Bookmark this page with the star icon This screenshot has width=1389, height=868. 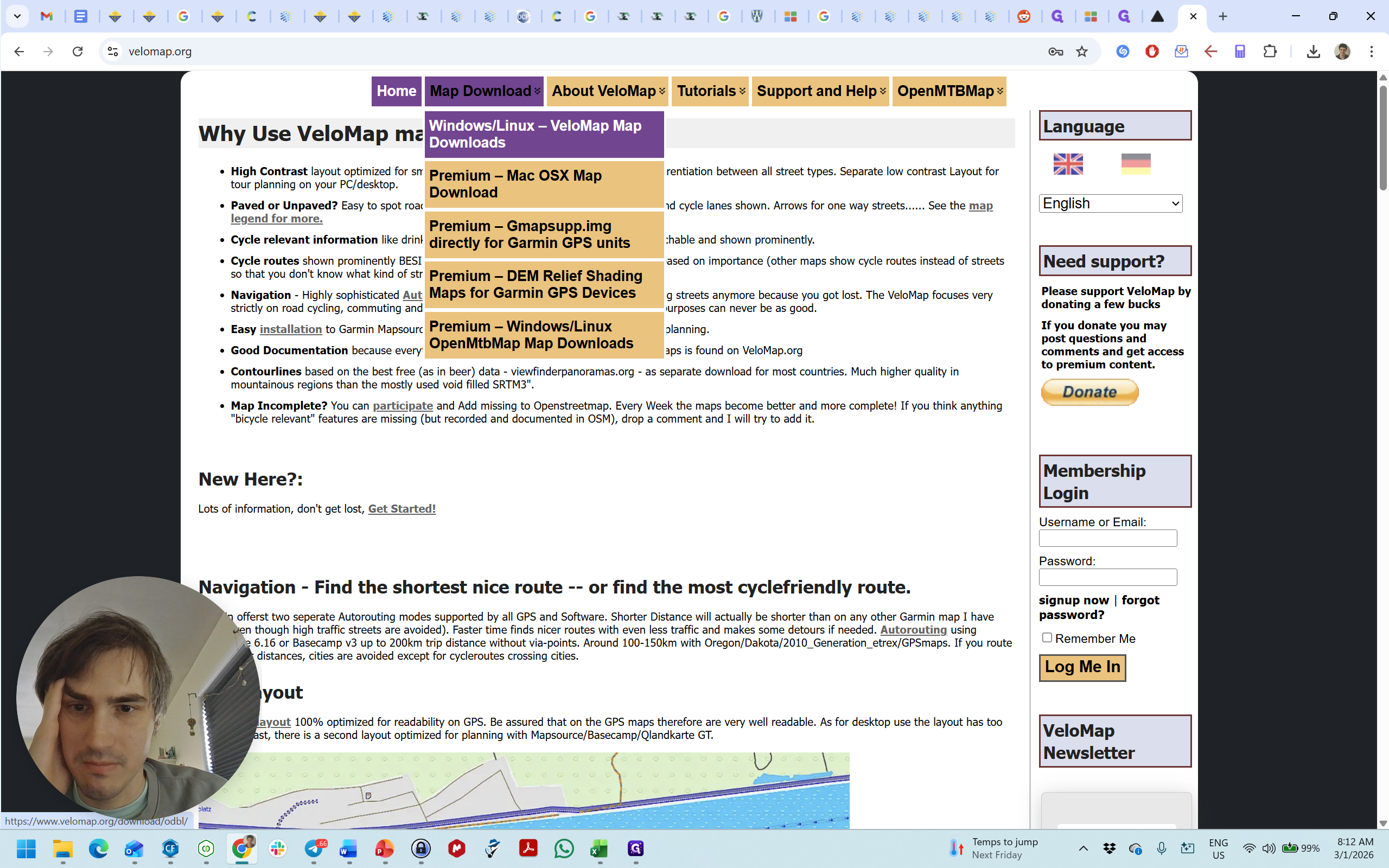pyautogui.click(x=1081, y=52)
